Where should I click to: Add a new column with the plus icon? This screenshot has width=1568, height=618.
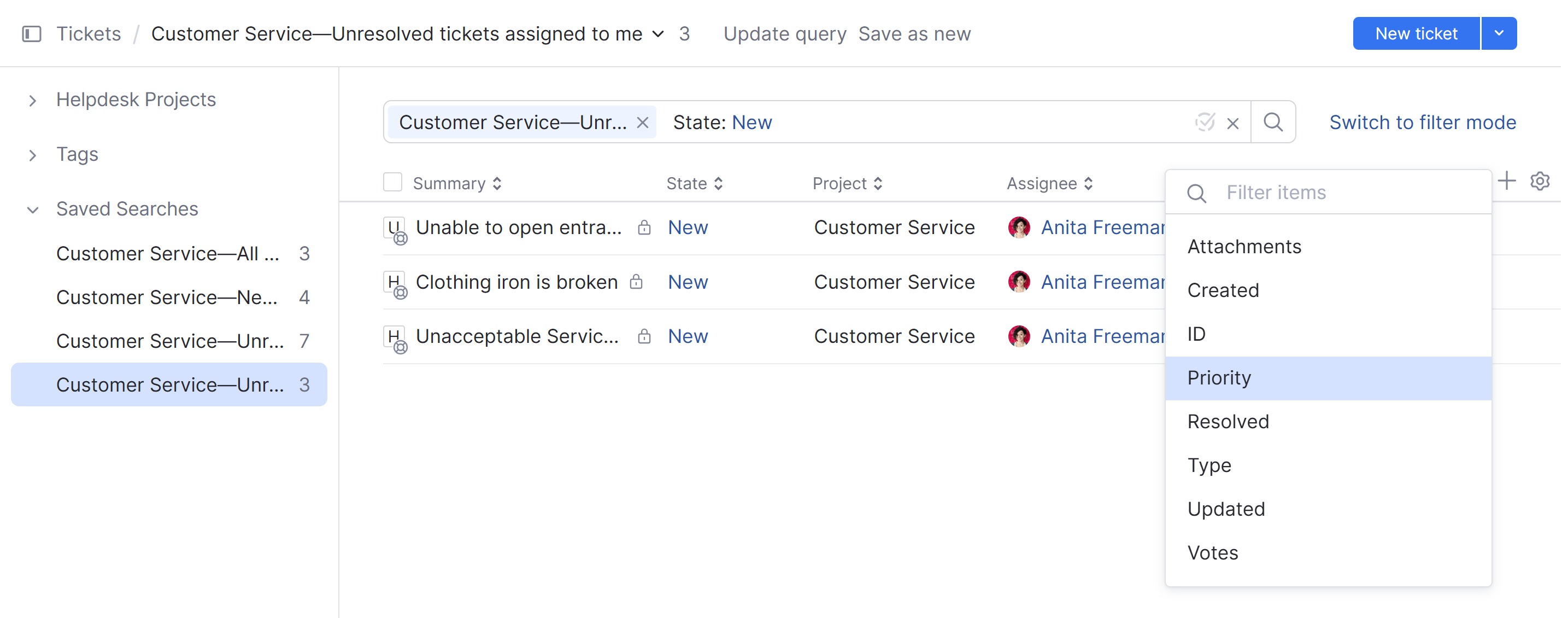[x=1508, y=181]
